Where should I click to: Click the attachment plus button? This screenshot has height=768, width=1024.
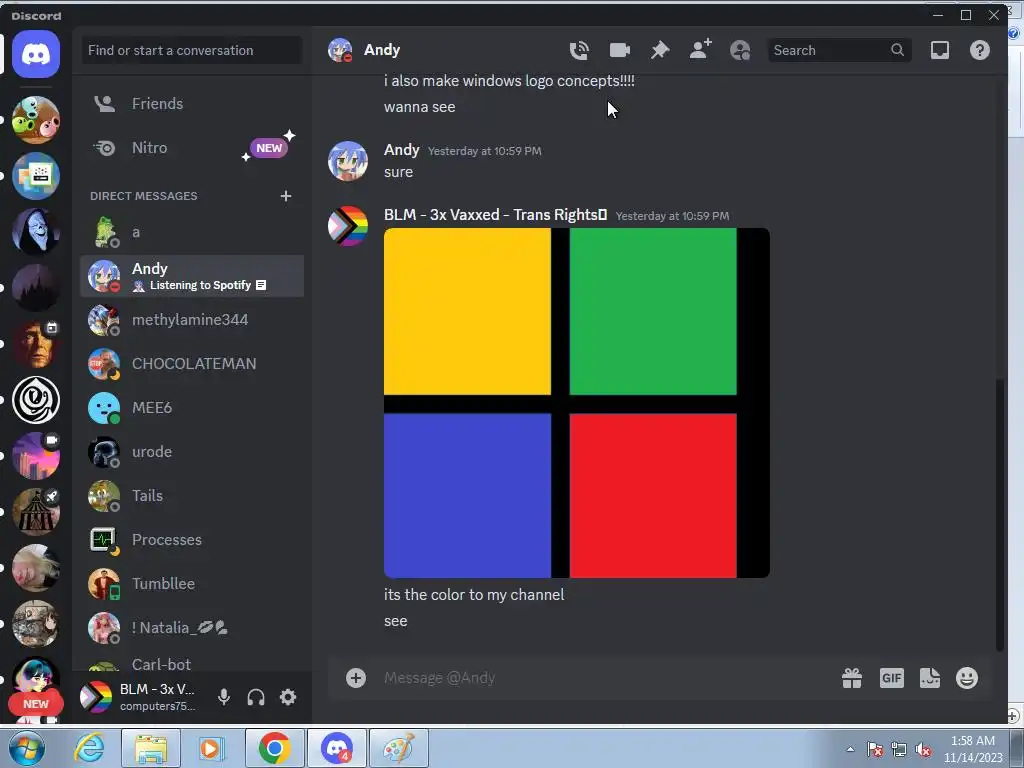pyautogui.click(x=356, y=678)
